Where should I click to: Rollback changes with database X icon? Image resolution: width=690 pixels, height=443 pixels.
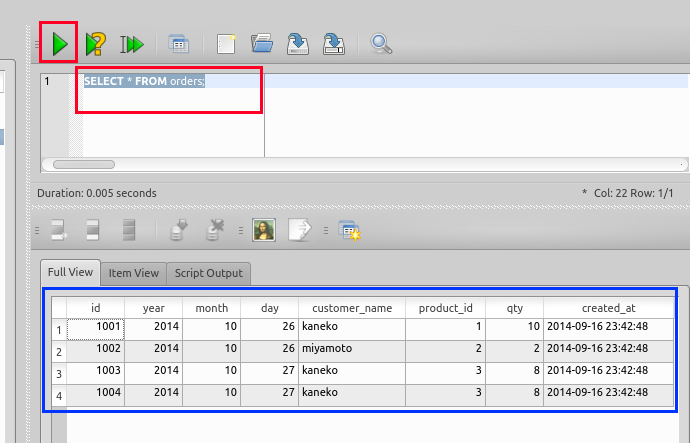point(215,230)
